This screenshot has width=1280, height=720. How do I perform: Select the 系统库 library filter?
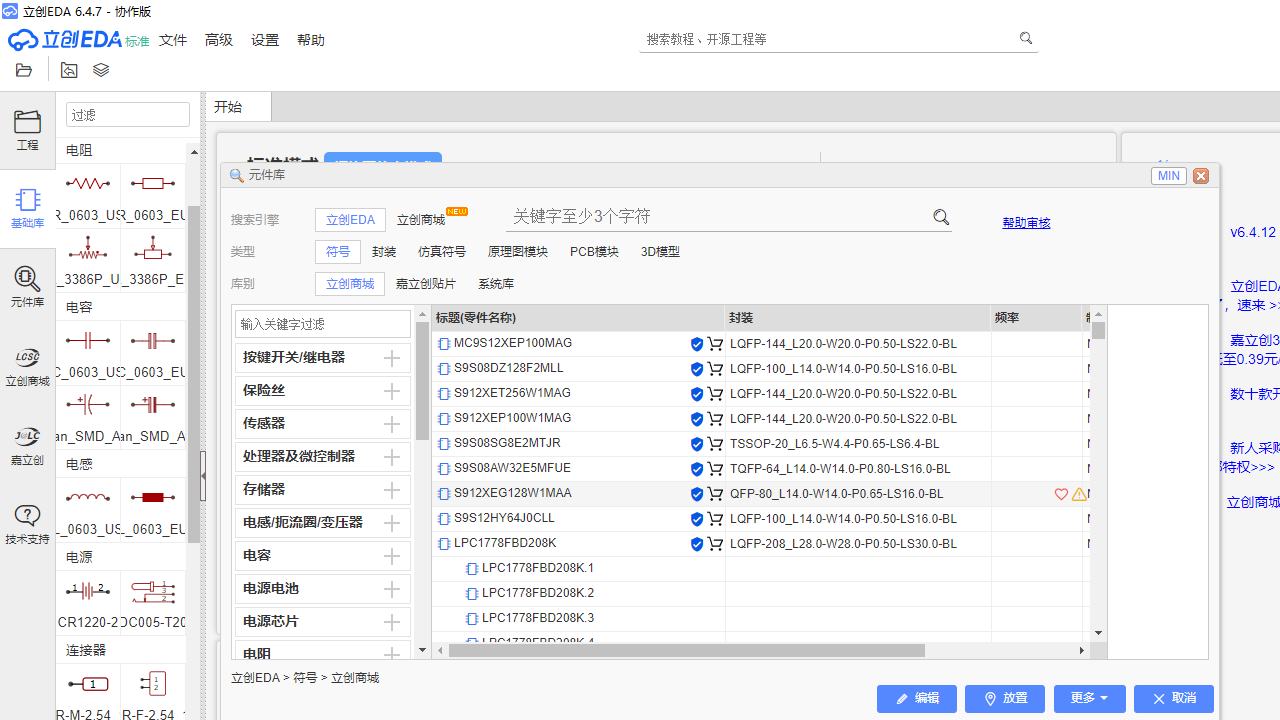pos(496,284)
